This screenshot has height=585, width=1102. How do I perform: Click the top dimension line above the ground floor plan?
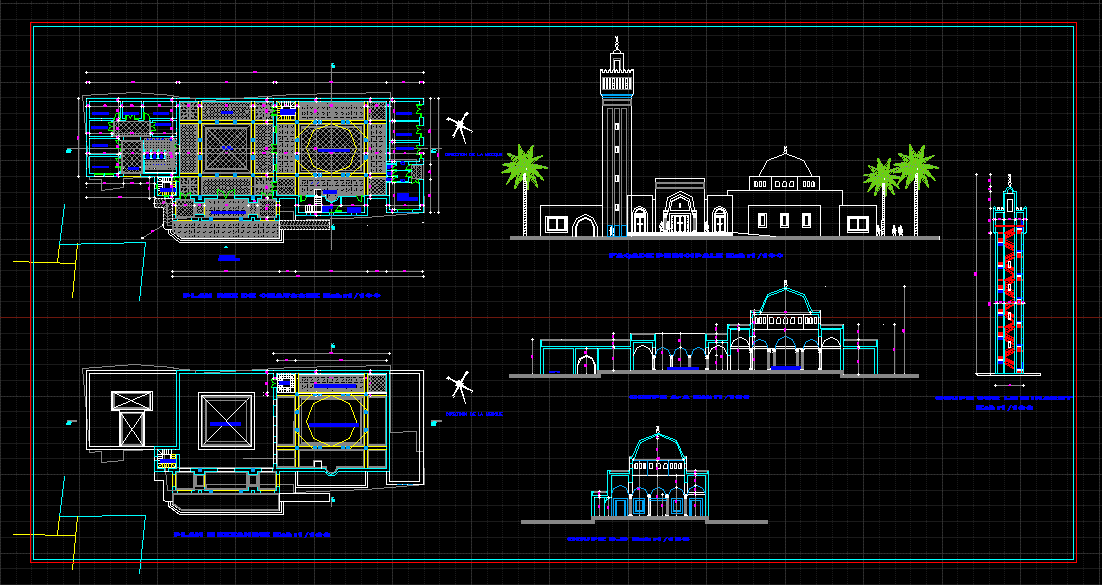255,72
